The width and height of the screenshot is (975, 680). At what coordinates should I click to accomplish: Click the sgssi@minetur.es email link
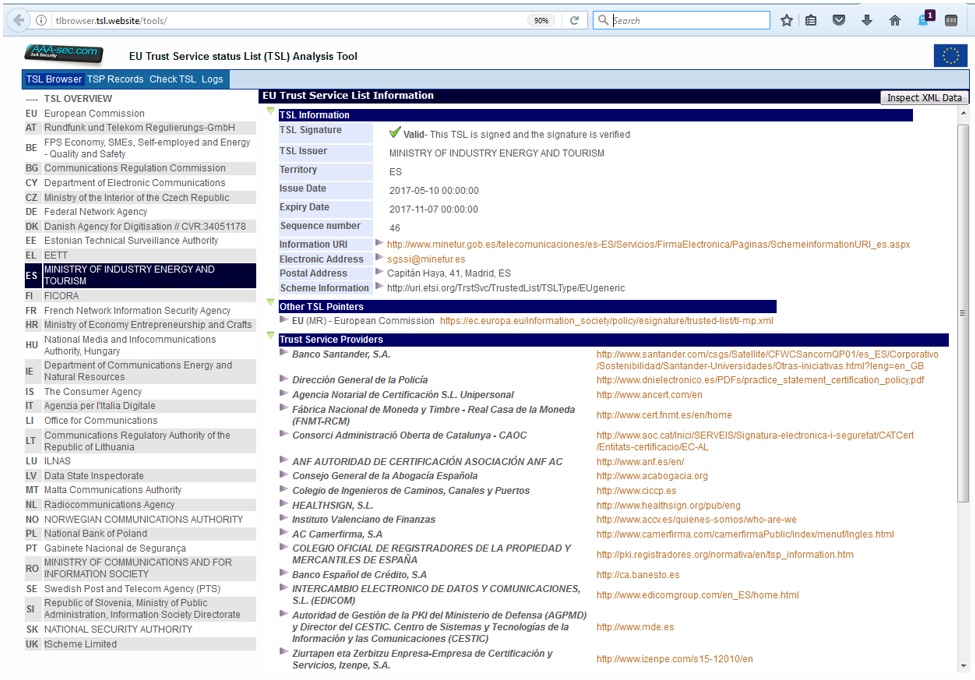[x=426, y=259]
